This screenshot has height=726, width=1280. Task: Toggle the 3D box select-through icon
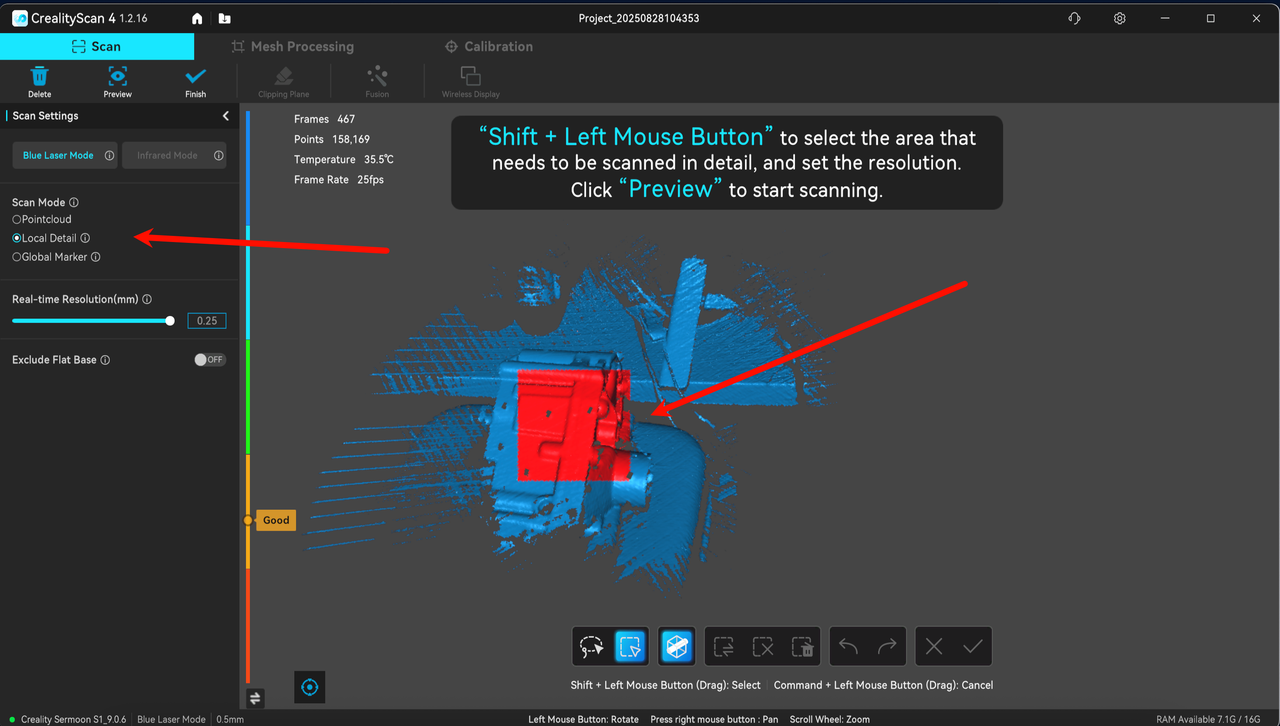(x=677, y=647)
